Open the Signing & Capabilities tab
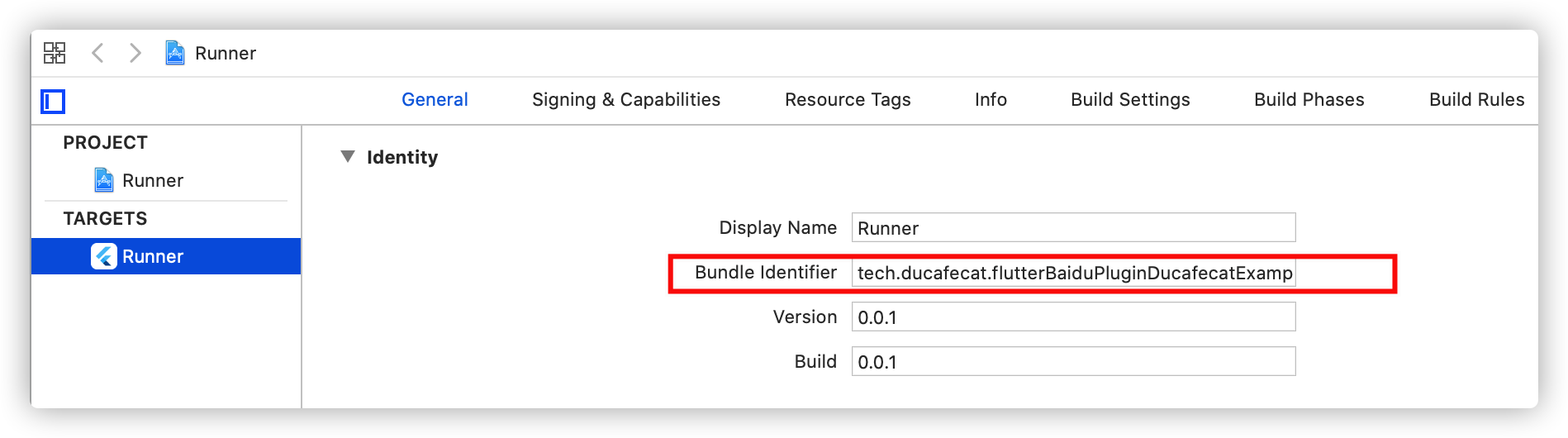Image resolution: width=1568 pixels, height=438 pixels. click(x=626, y=99)
